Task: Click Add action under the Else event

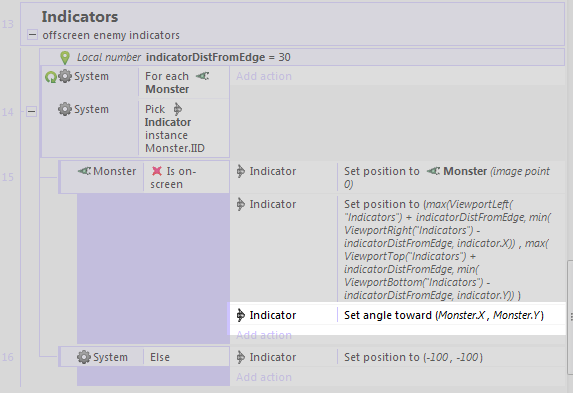Action: click(x=264, y=377)
